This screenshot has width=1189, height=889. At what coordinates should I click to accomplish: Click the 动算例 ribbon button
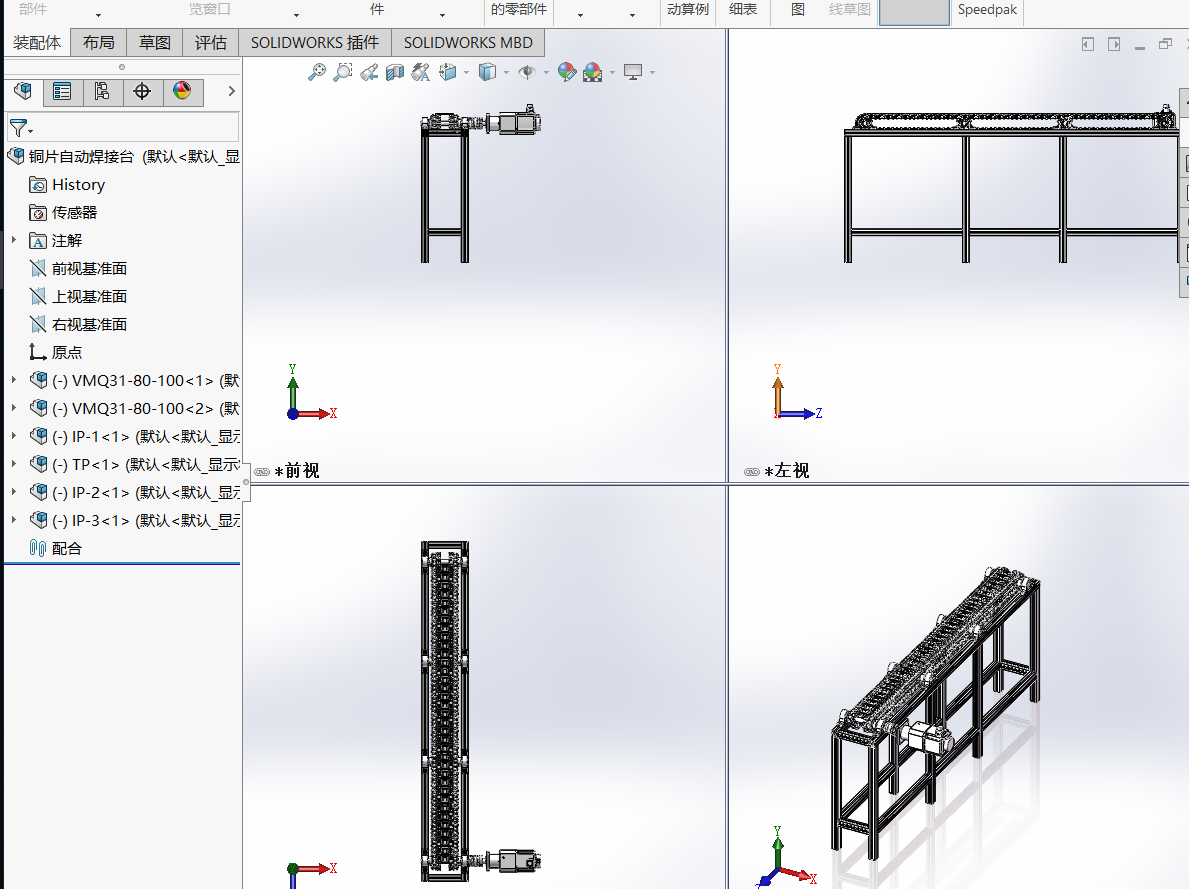point(688,10)
